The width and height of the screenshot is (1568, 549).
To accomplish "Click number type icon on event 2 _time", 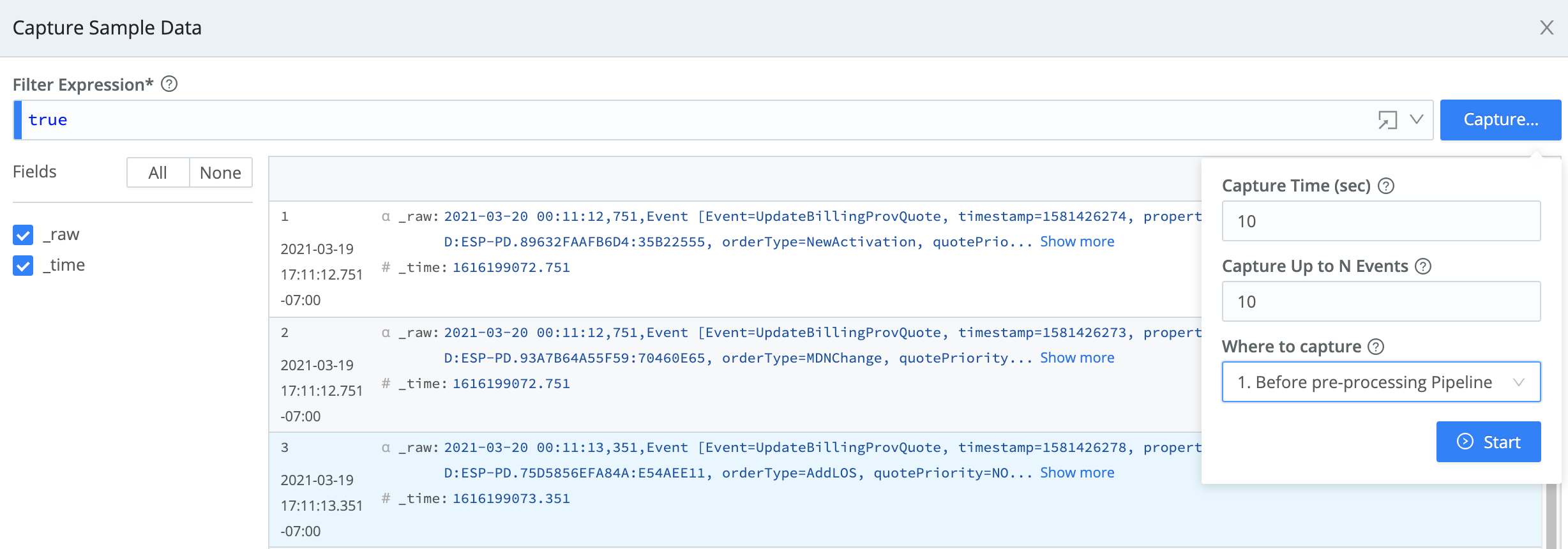I will (x=386, y=383).
